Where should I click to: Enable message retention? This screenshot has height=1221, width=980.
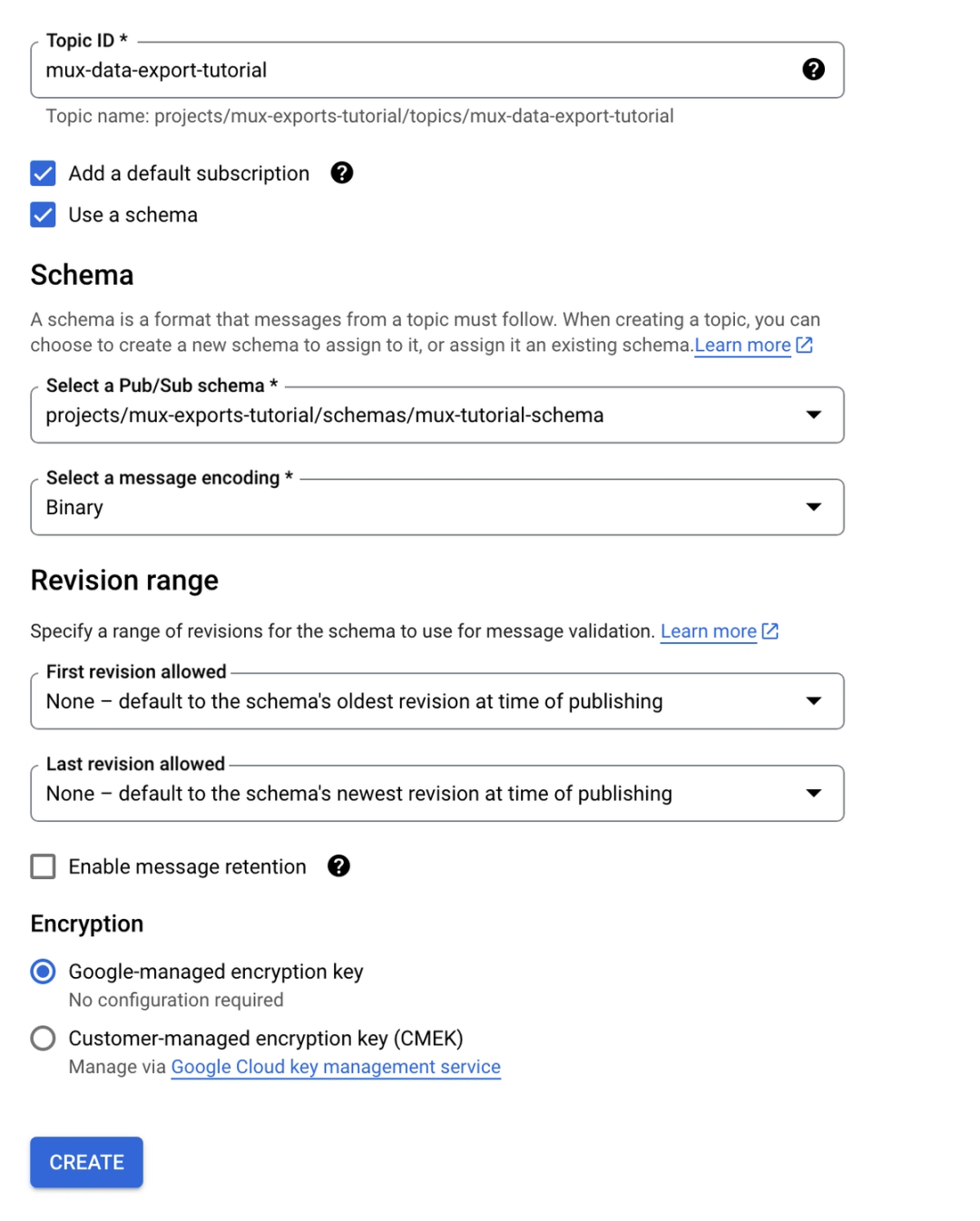(43, 866)
